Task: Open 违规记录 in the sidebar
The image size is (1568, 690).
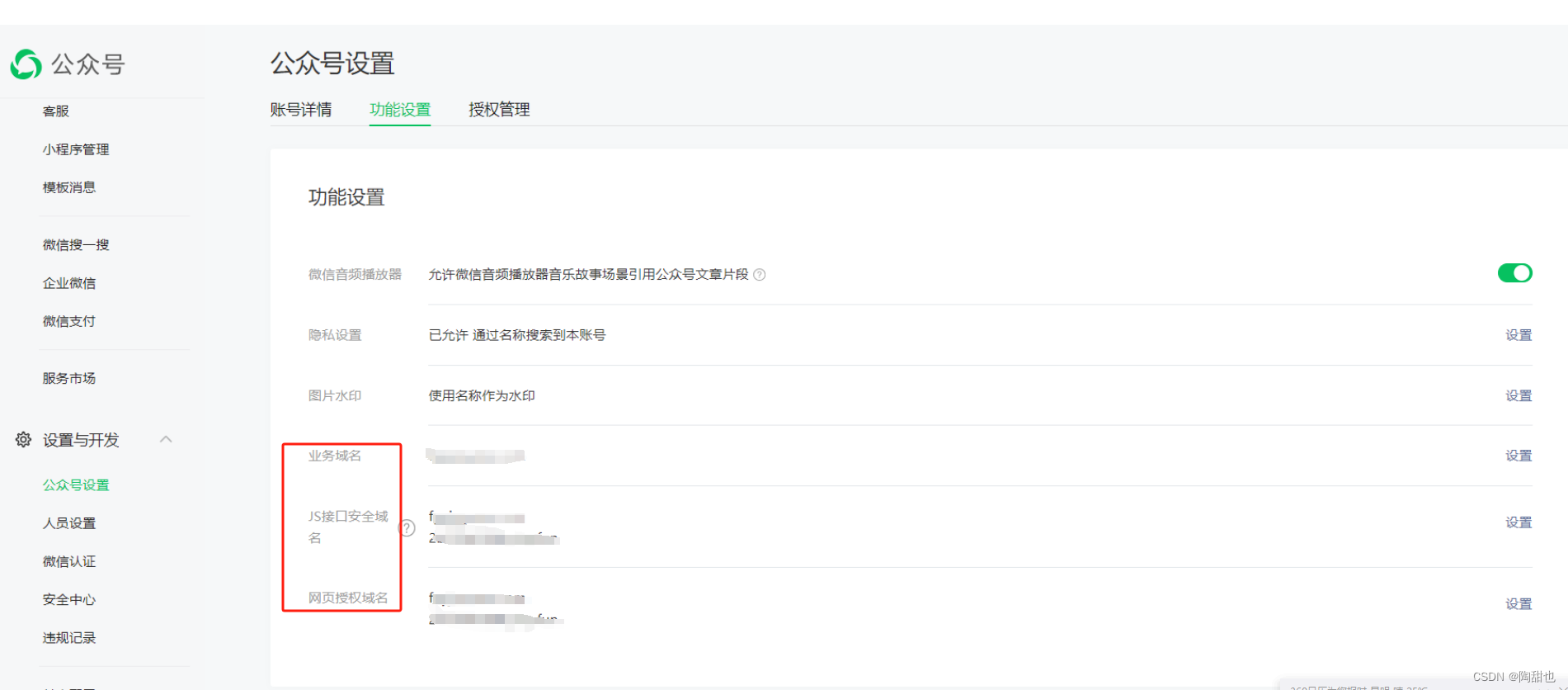Action: pos(69,638)
